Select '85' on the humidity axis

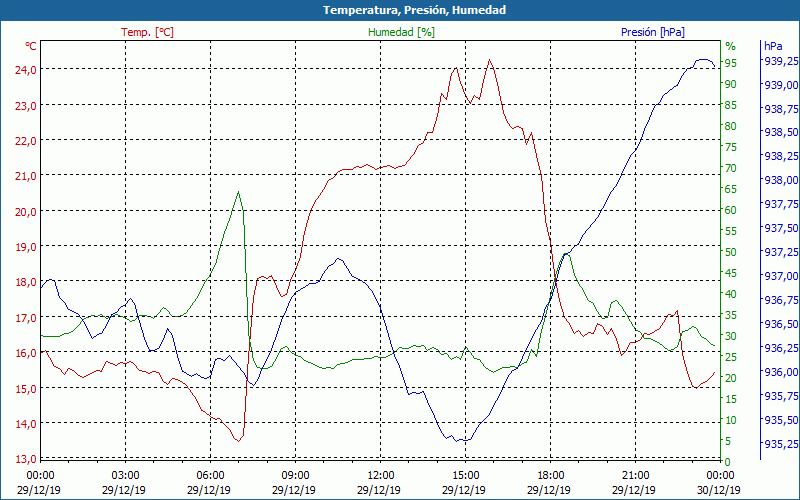[731, 105]
